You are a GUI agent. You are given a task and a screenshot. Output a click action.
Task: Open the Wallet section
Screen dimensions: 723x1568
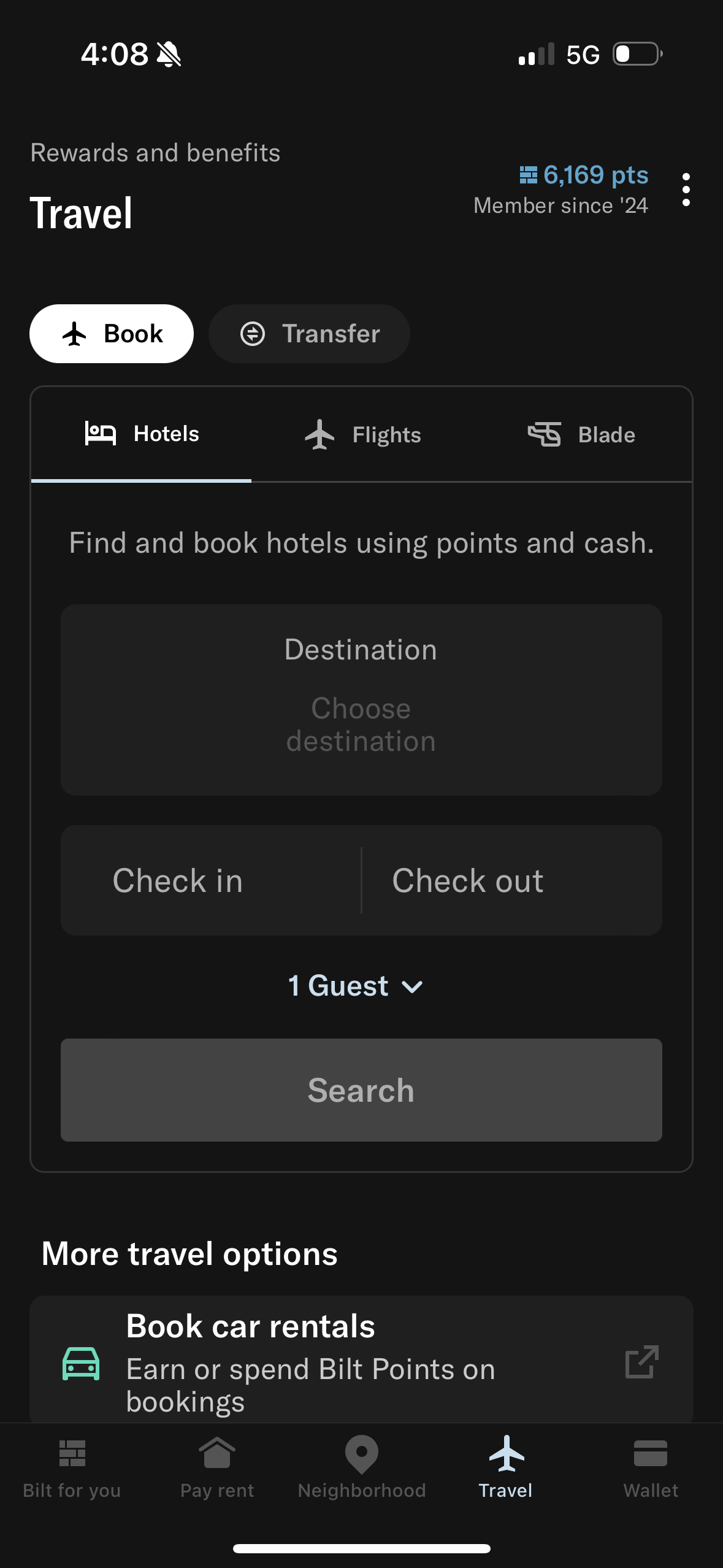651,1467
